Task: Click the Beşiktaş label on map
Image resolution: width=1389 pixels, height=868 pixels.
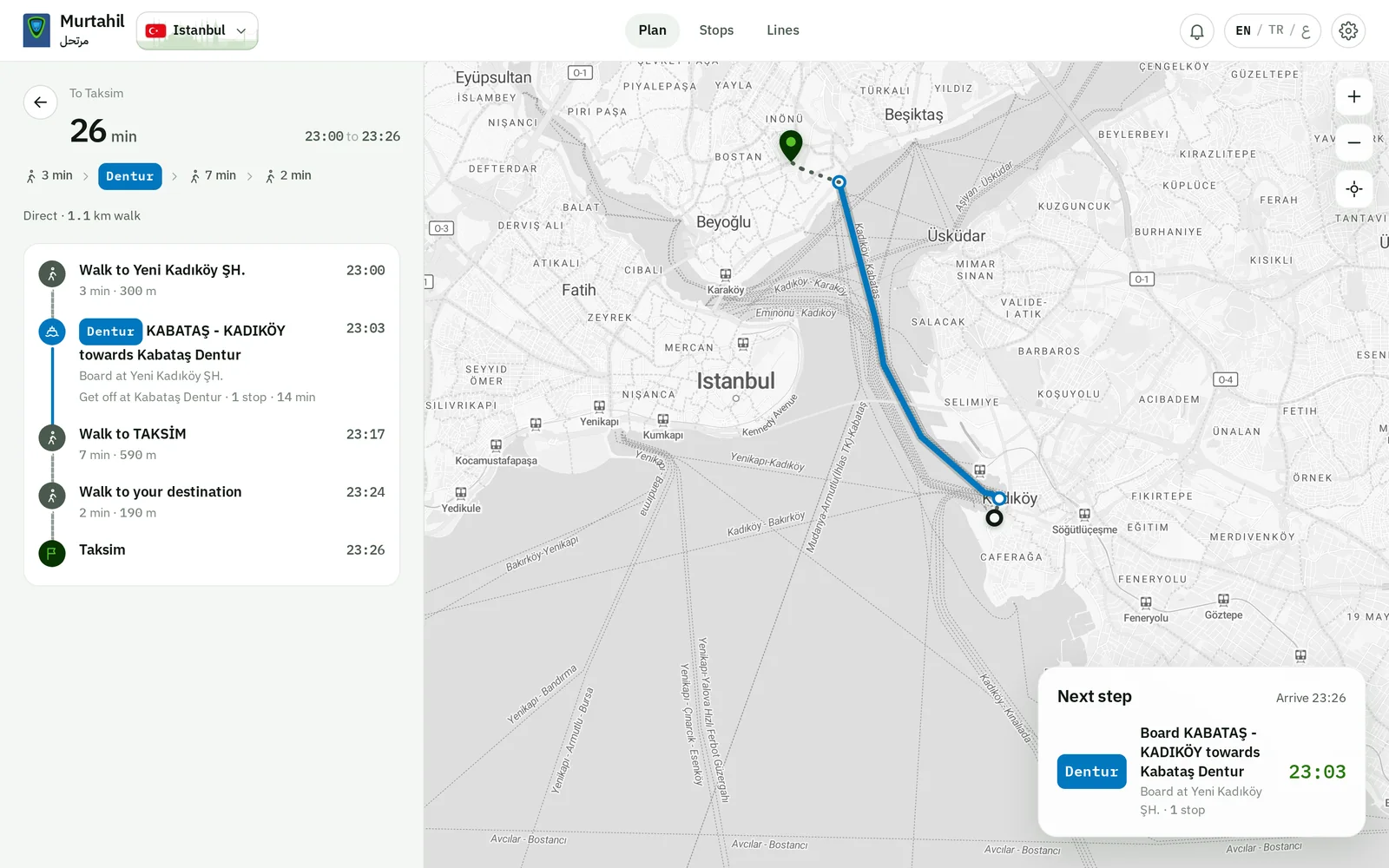Action: point(913,115)
